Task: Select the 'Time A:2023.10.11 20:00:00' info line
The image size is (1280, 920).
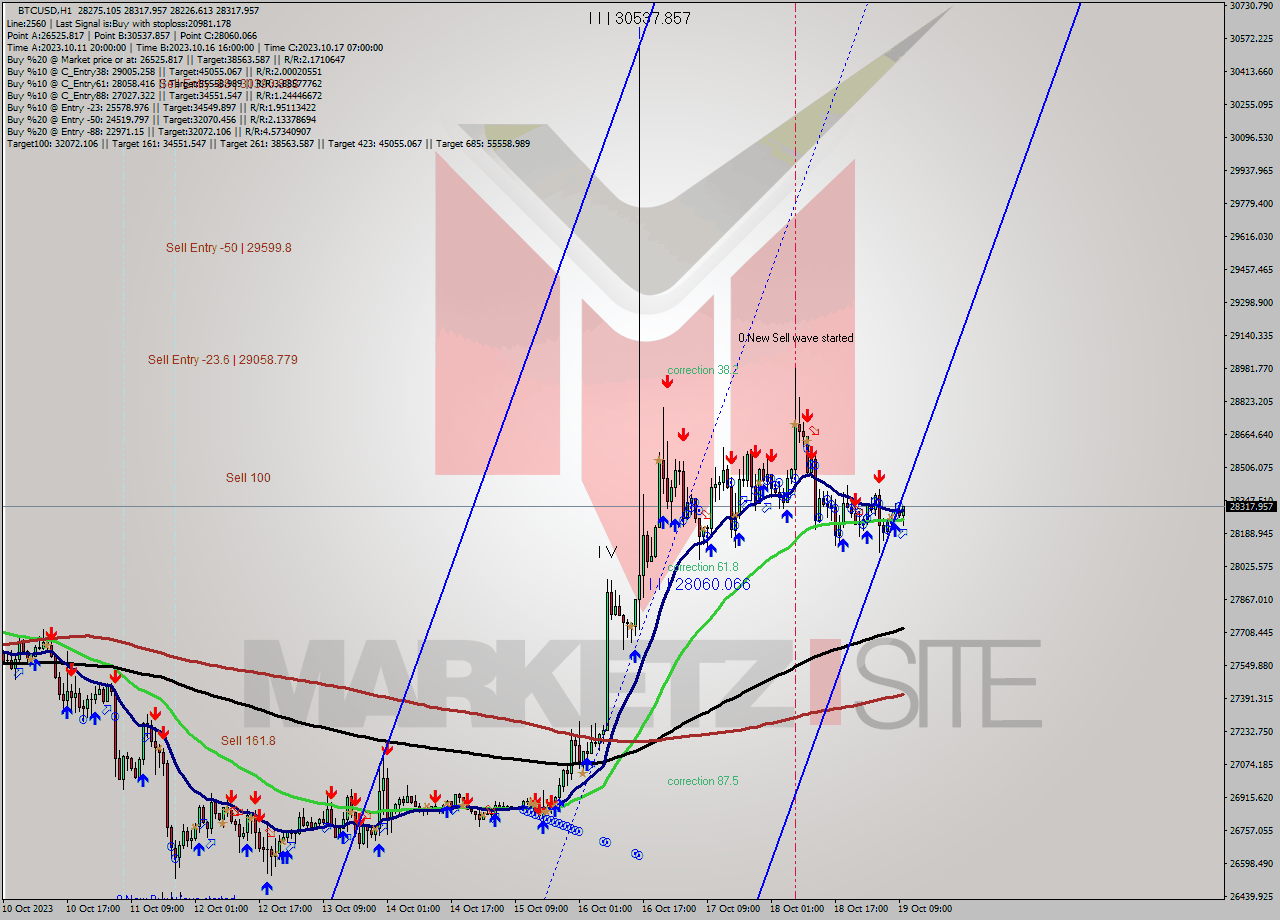Action: tap(194, 47)
